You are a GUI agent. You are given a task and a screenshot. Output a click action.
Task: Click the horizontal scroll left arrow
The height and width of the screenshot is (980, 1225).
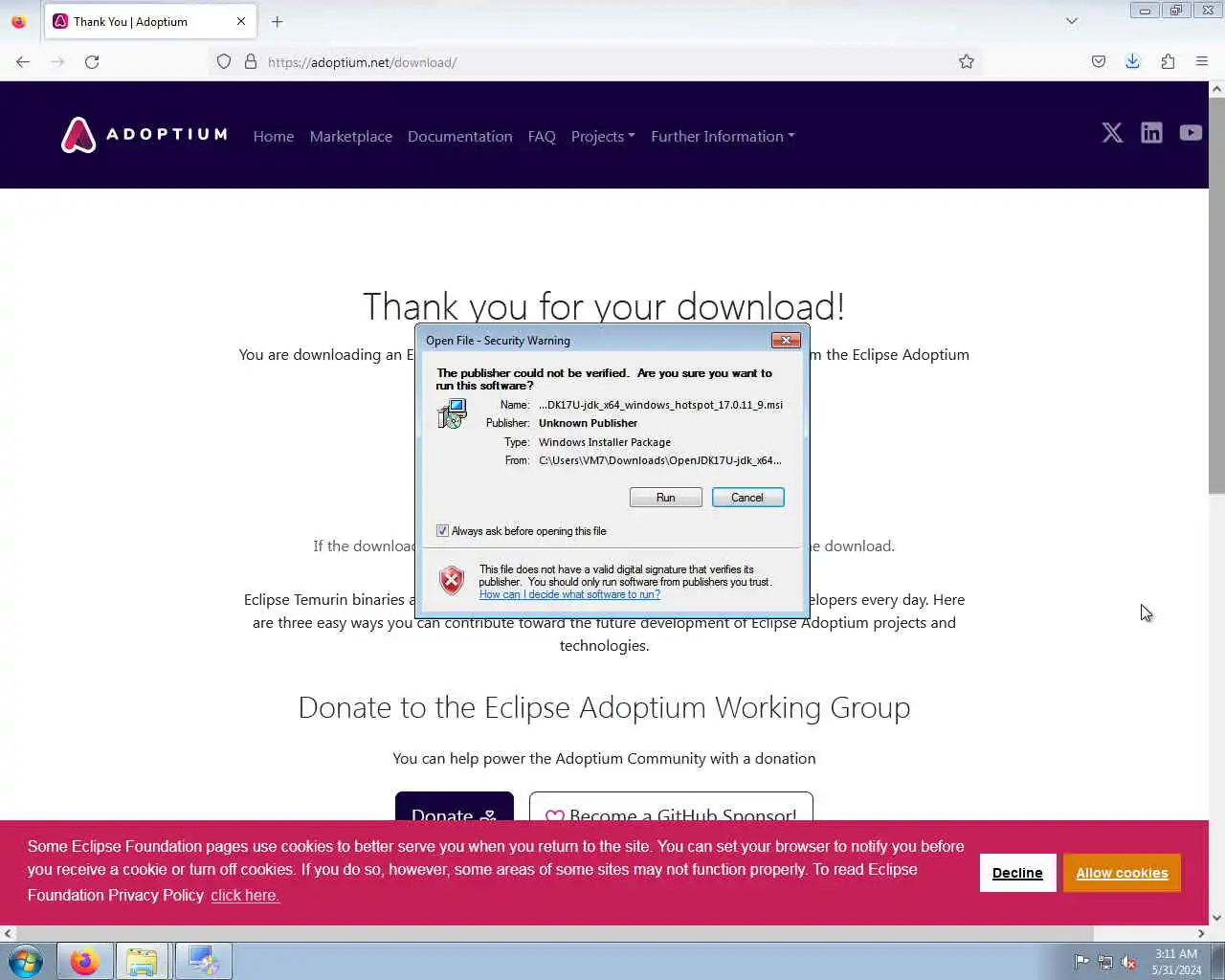click(x=8, y=933)
